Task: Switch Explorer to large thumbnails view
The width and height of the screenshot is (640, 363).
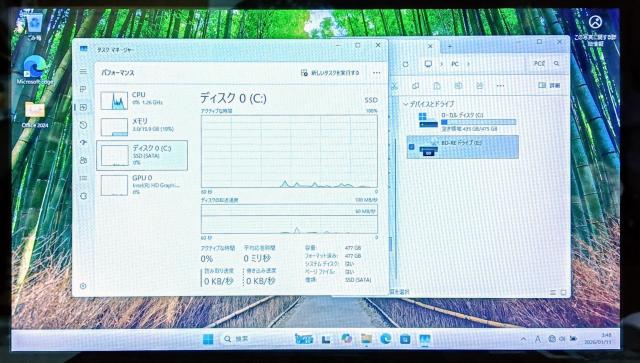Action: (x=564, y=292)
